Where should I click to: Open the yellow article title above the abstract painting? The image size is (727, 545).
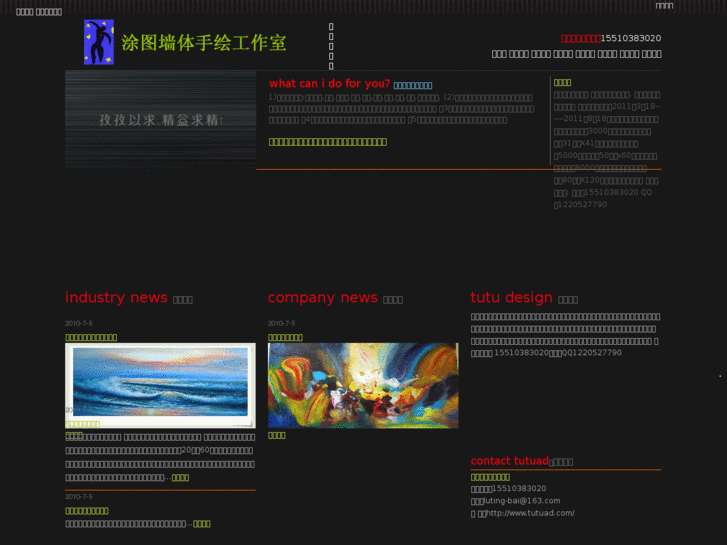tap(285, 338)
